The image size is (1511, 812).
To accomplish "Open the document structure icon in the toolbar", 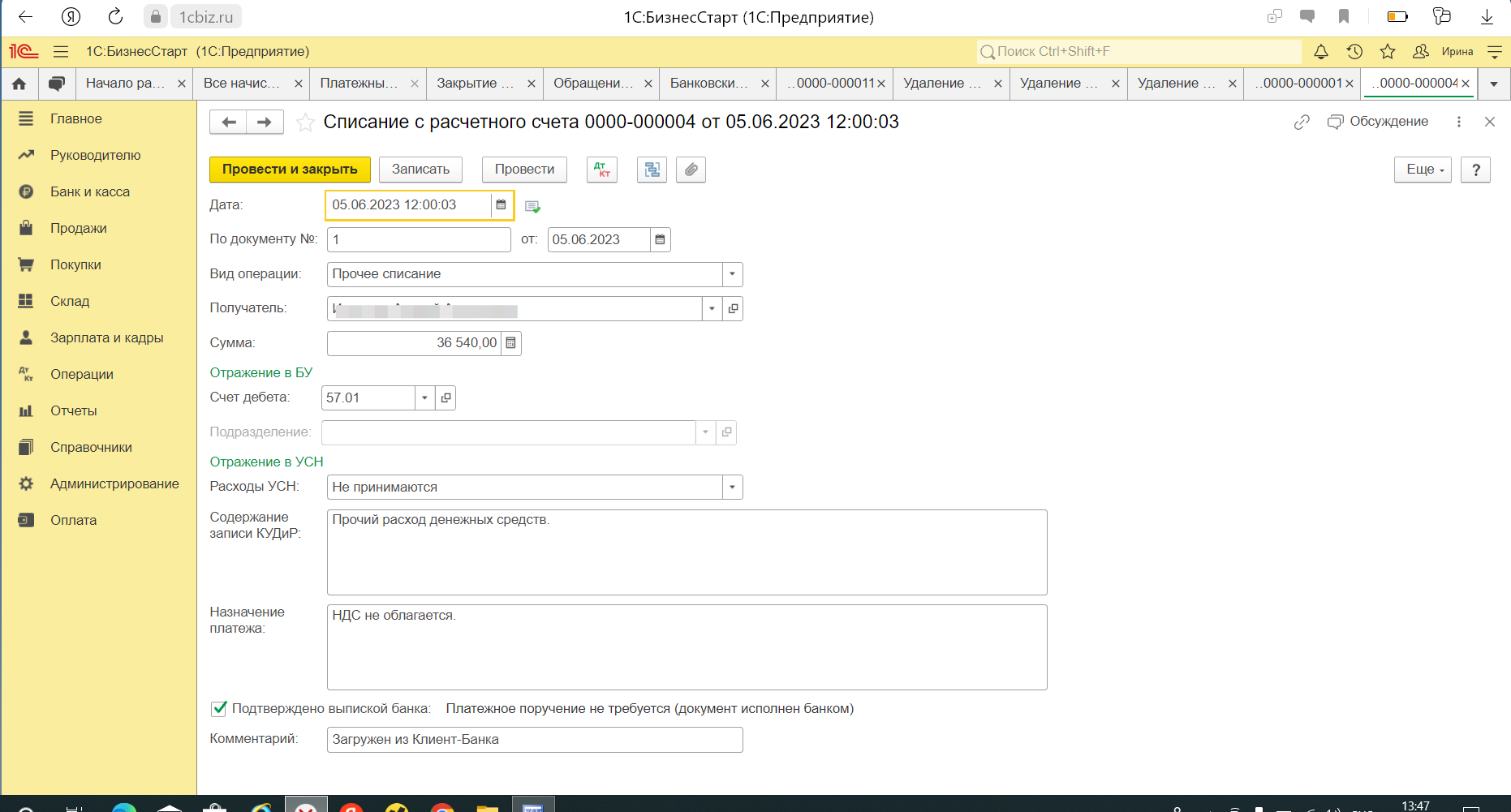I will 652,170.
